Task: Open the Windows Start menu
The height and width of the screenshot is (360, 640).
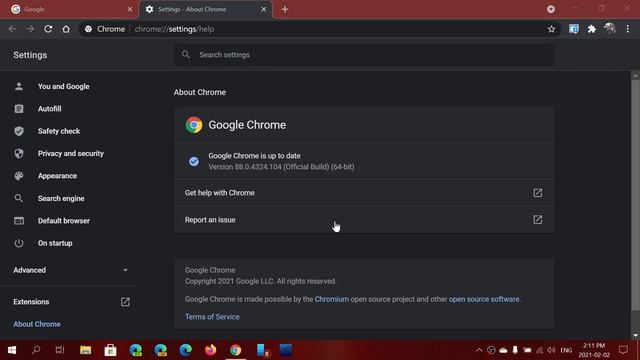Action: (x=12, y=350)
